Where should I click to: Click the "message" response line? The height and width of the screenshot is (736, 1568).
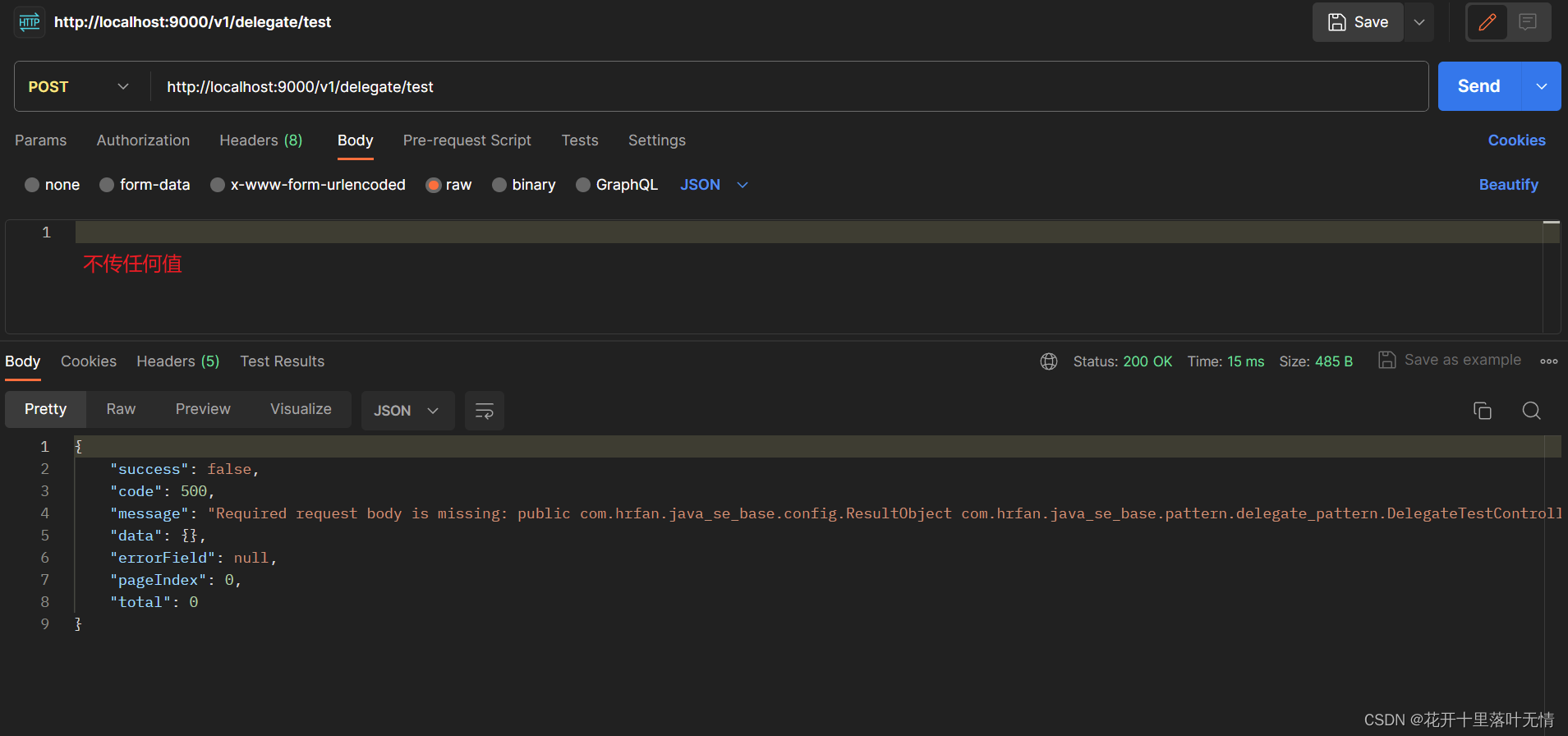[835, 513]
